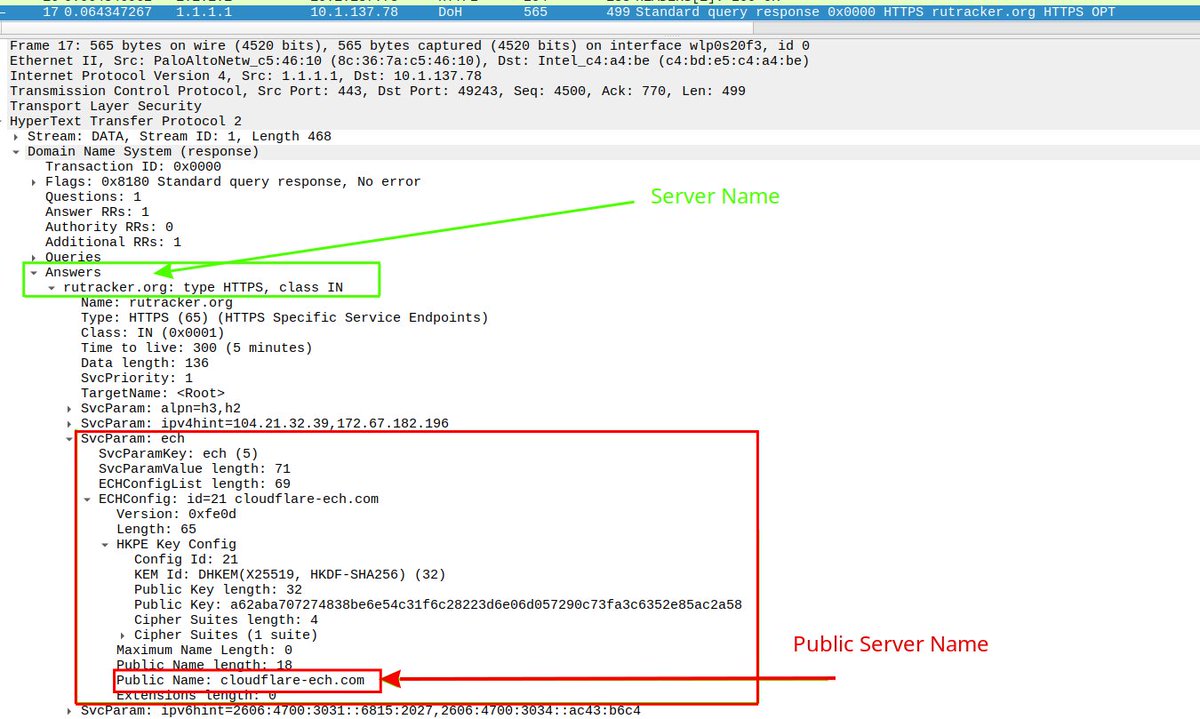Screen dimensions: 1200x719
Task: Select Answer RRs: 1 field
Action: point(97,212)
